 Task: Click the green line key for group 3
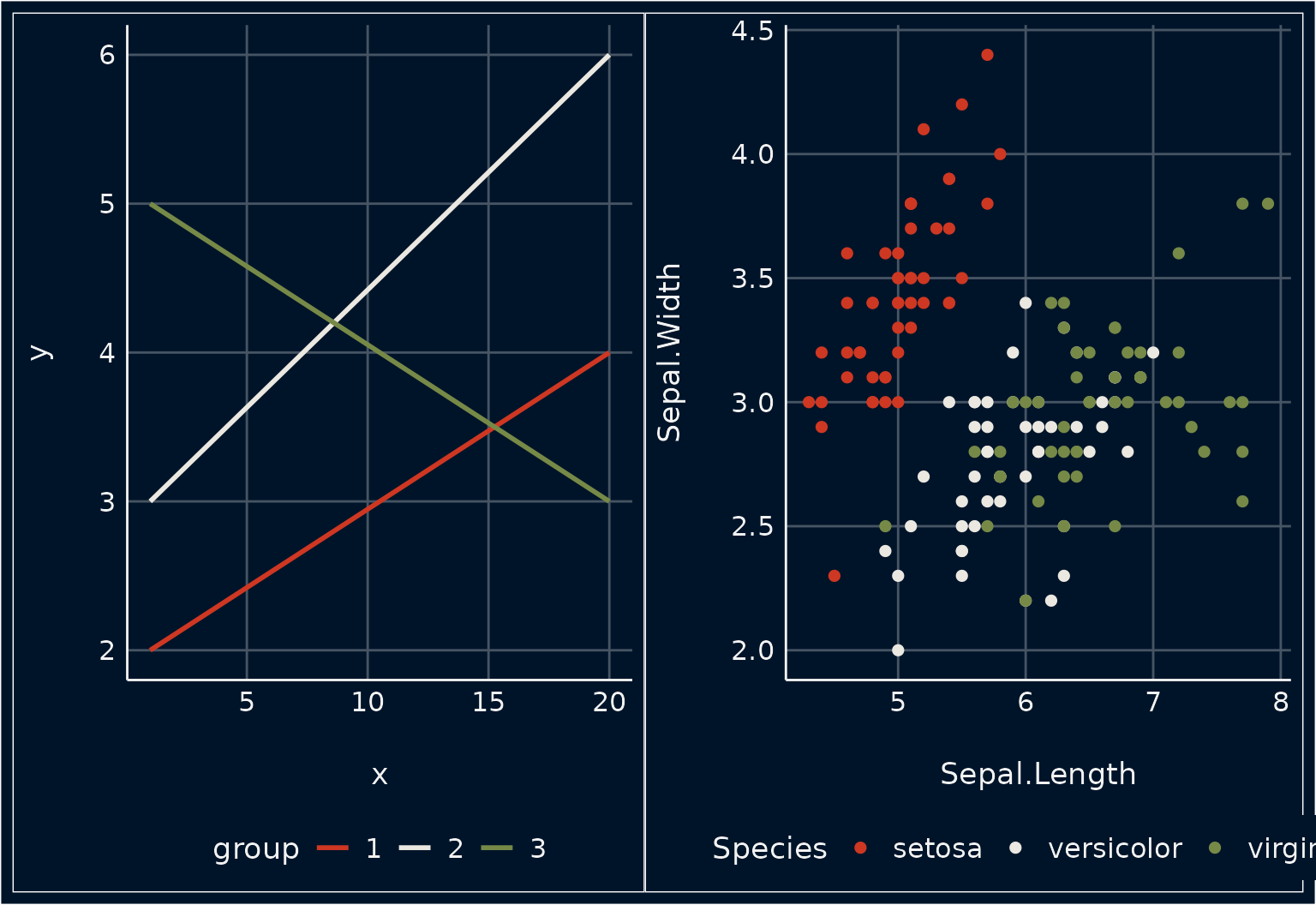497,848
